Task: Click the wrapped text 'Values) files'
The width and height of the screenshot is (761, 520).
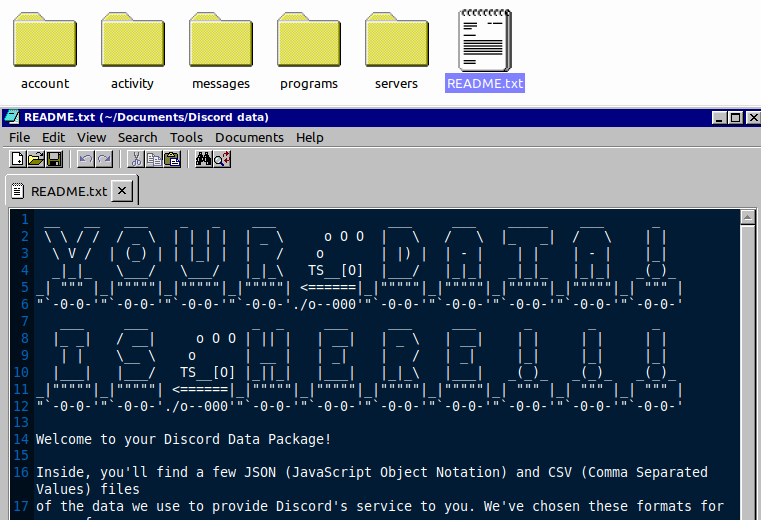Action: (x=87, y=489)
